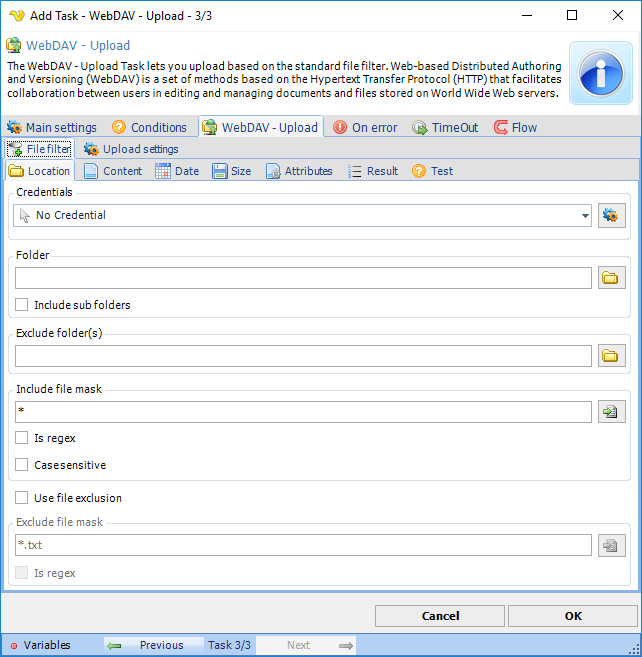Click the window resize grip corner
This screenshot has width=642, height=657.
click(x=635, y=650)
